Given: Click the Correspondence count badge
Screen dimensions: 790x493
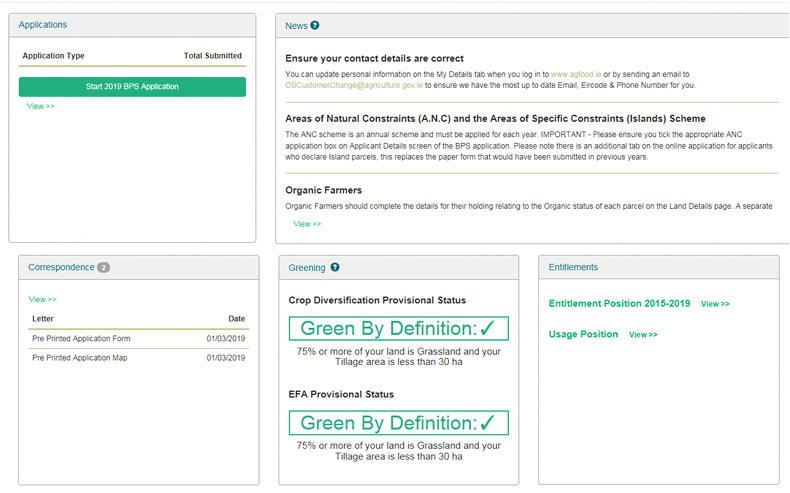Looking at the screenshot, I should (x=104, y=268).
